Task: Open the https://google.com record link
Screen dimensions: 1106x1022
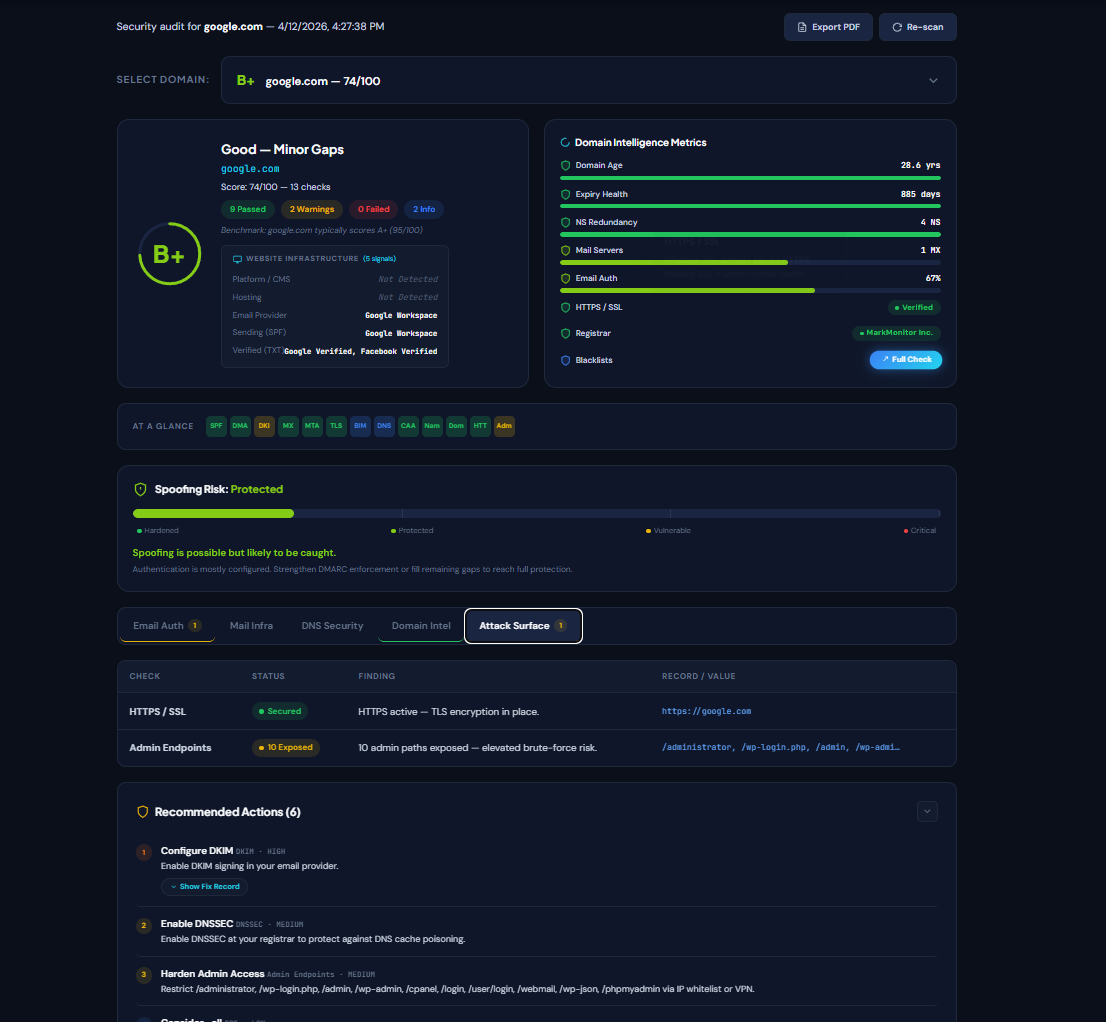Action: pyautogui.click(x=709, y=711)
